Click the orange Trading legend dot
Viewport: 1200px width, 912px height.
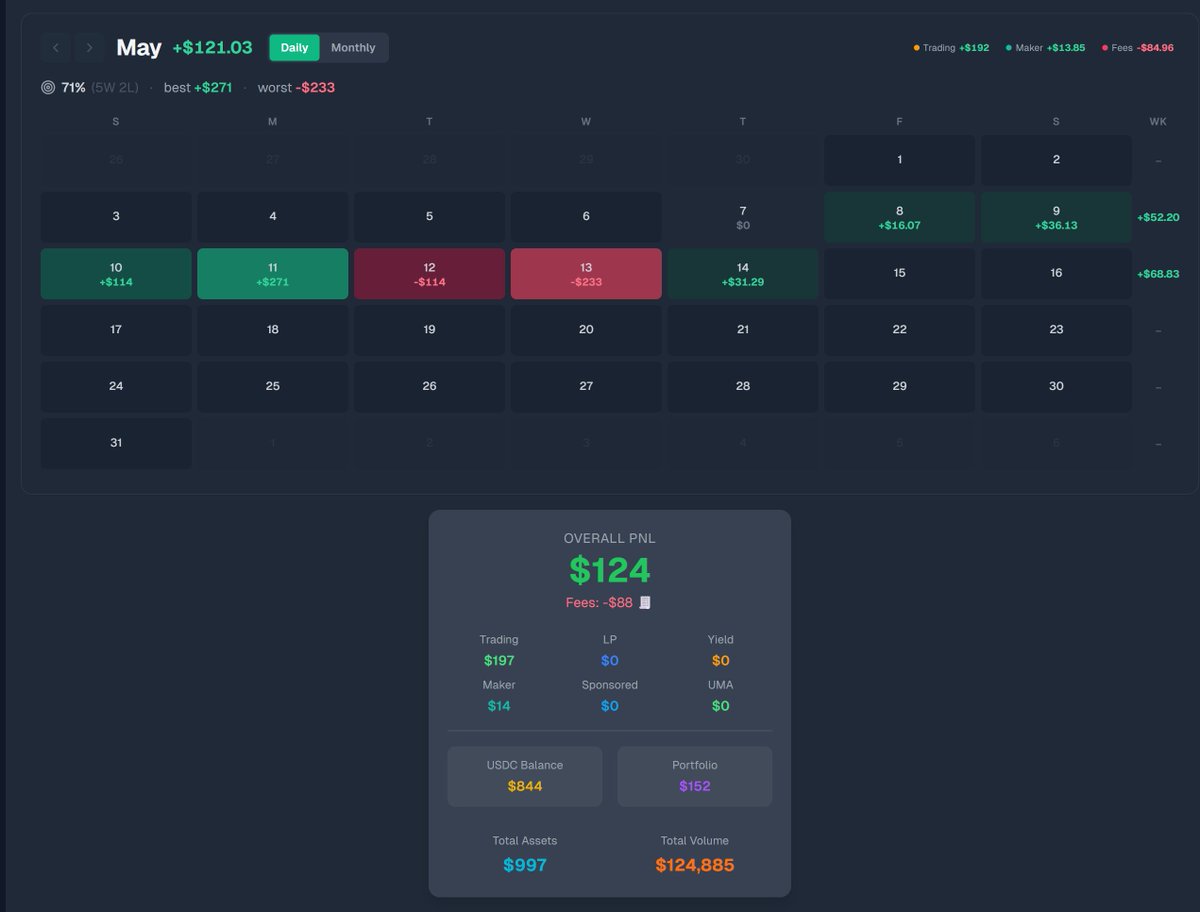[916, 48]
